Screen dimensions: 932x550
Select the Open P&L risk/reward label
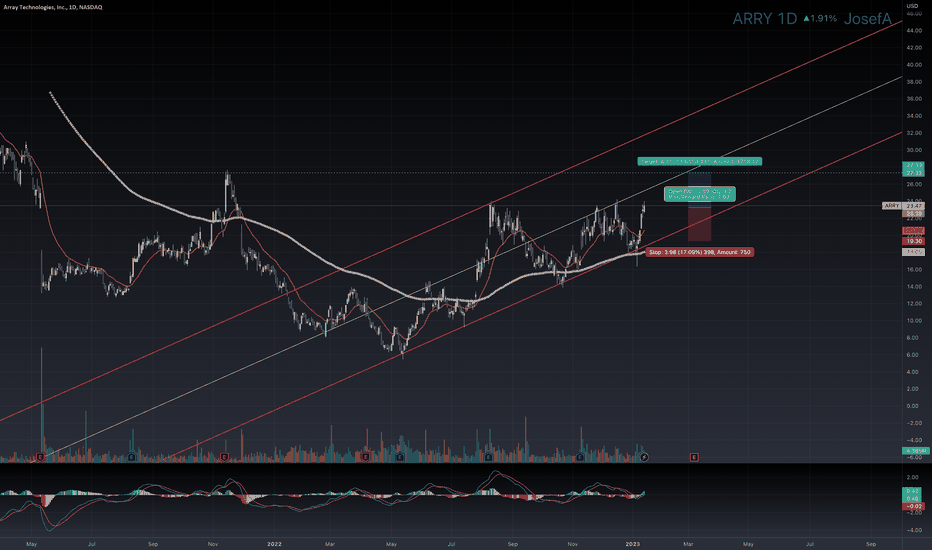(700, 194)
